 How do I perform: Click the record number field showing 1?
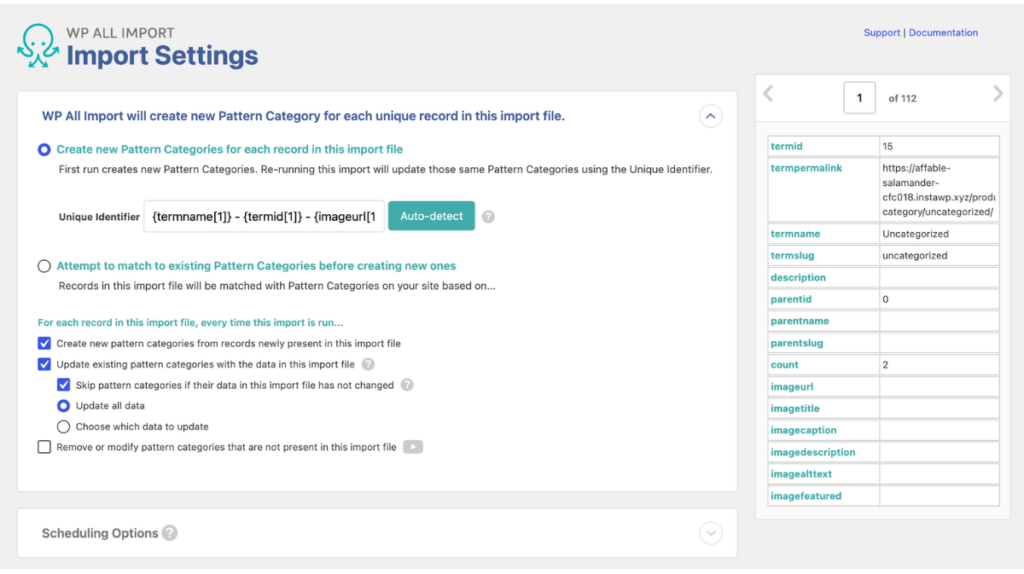pyautogui.click(x=859, y=98)
